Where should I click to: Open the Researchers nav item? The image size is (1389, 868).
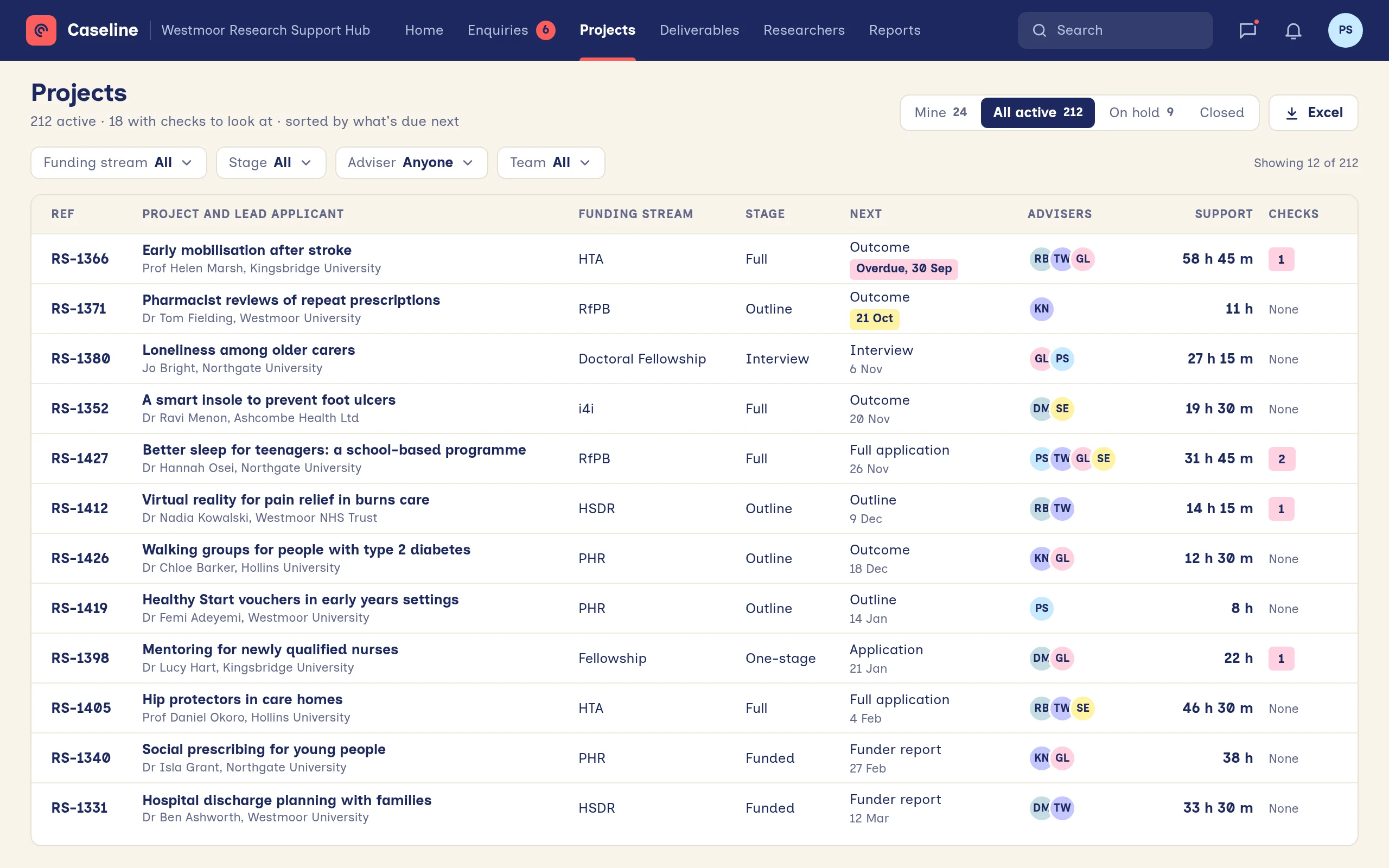(x=804, y=30)
